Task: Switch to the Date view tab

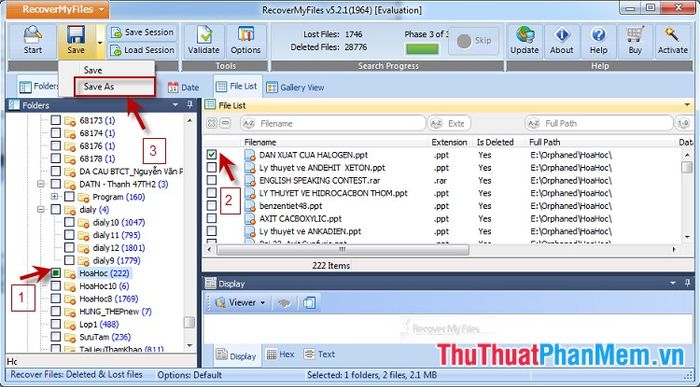Action: pyautogui.click(x=183, y=87)
